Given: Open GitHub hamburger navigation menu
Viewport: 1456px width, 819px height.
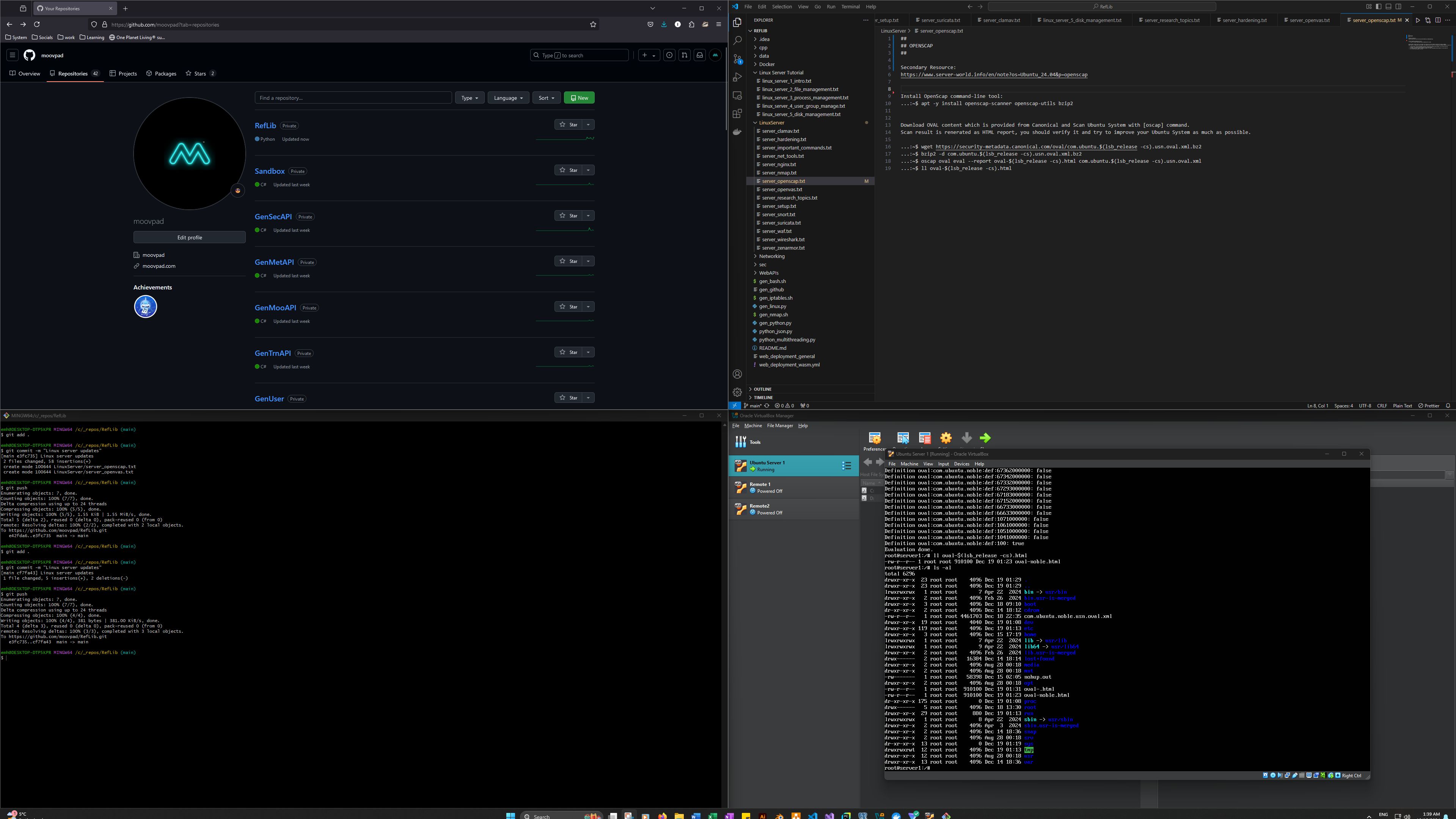Looking at the screenshot, I should [x=12, y=55].
